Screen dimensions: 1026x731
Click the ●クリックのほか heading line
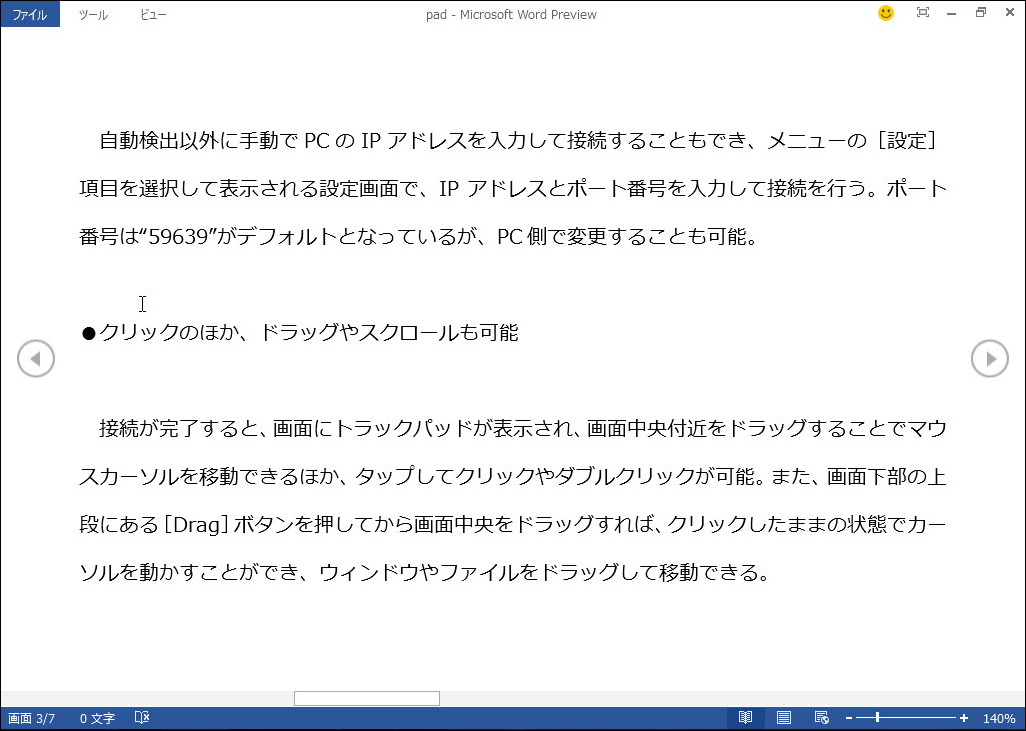pyautogui.click(x=300, y=333)
